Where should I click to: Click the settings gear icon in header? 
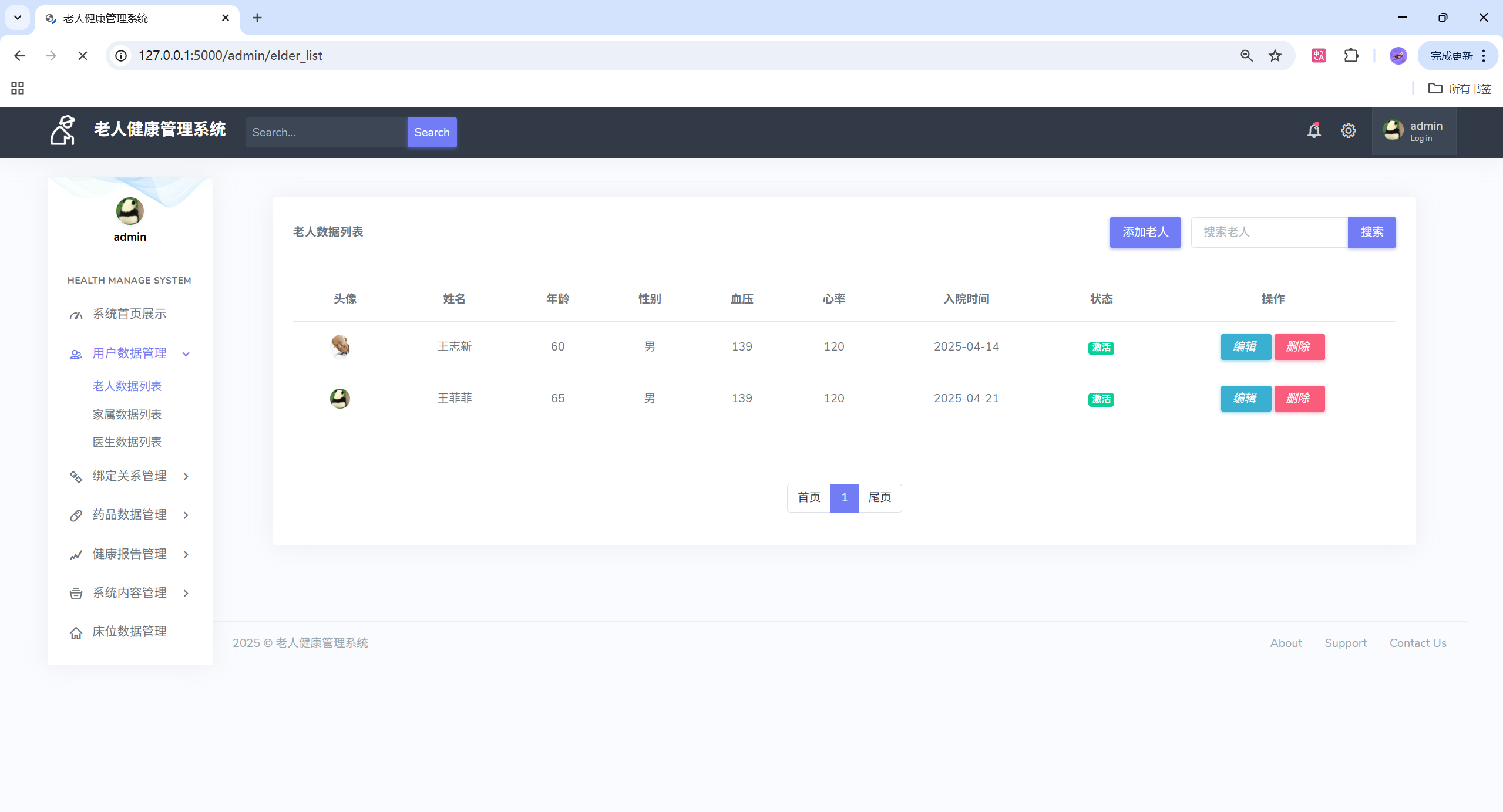click(x=1348, y=130)
